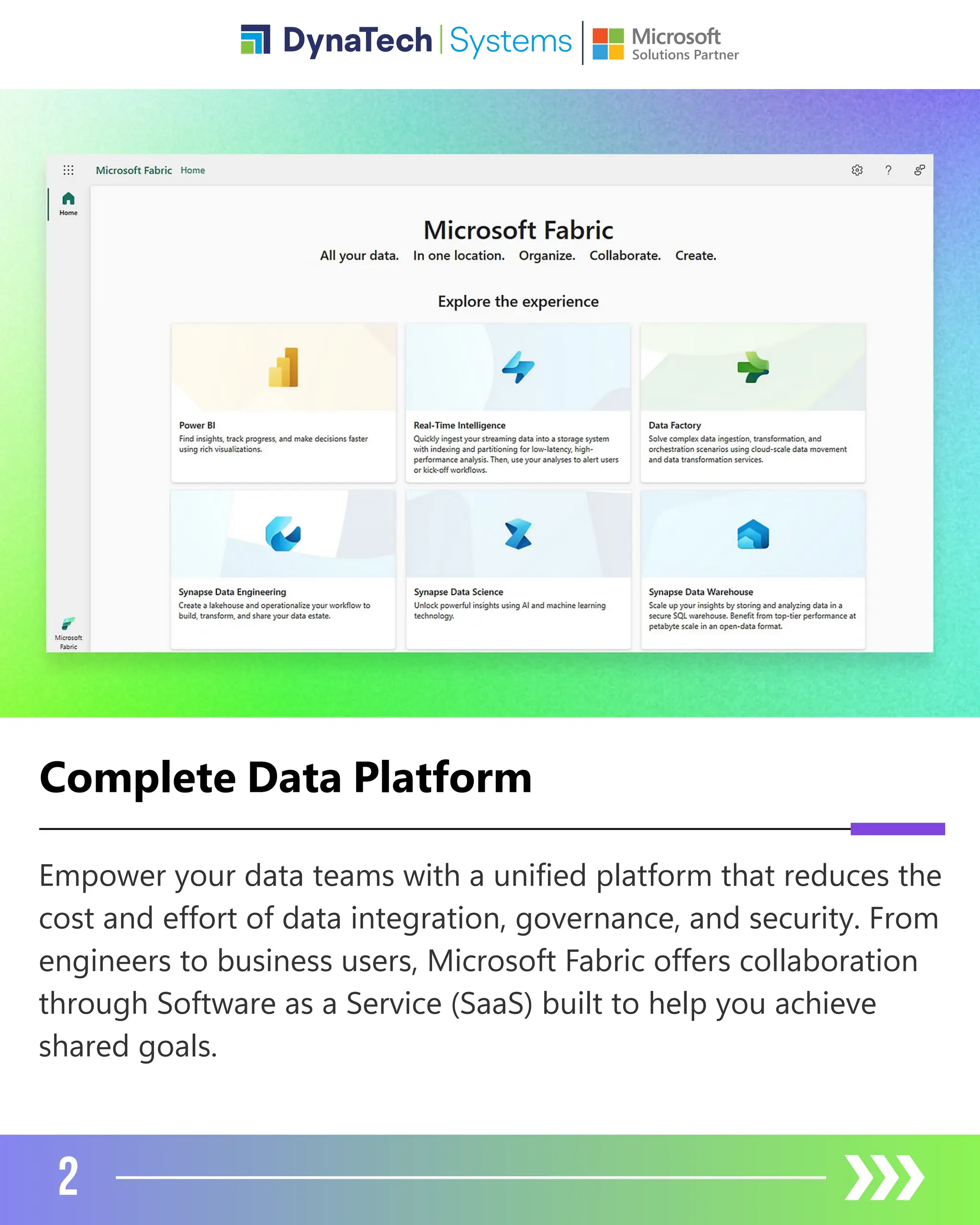Click the Feedback people icon in header
The width and height of the screenshot is (980, 1225).
[919, 170]
